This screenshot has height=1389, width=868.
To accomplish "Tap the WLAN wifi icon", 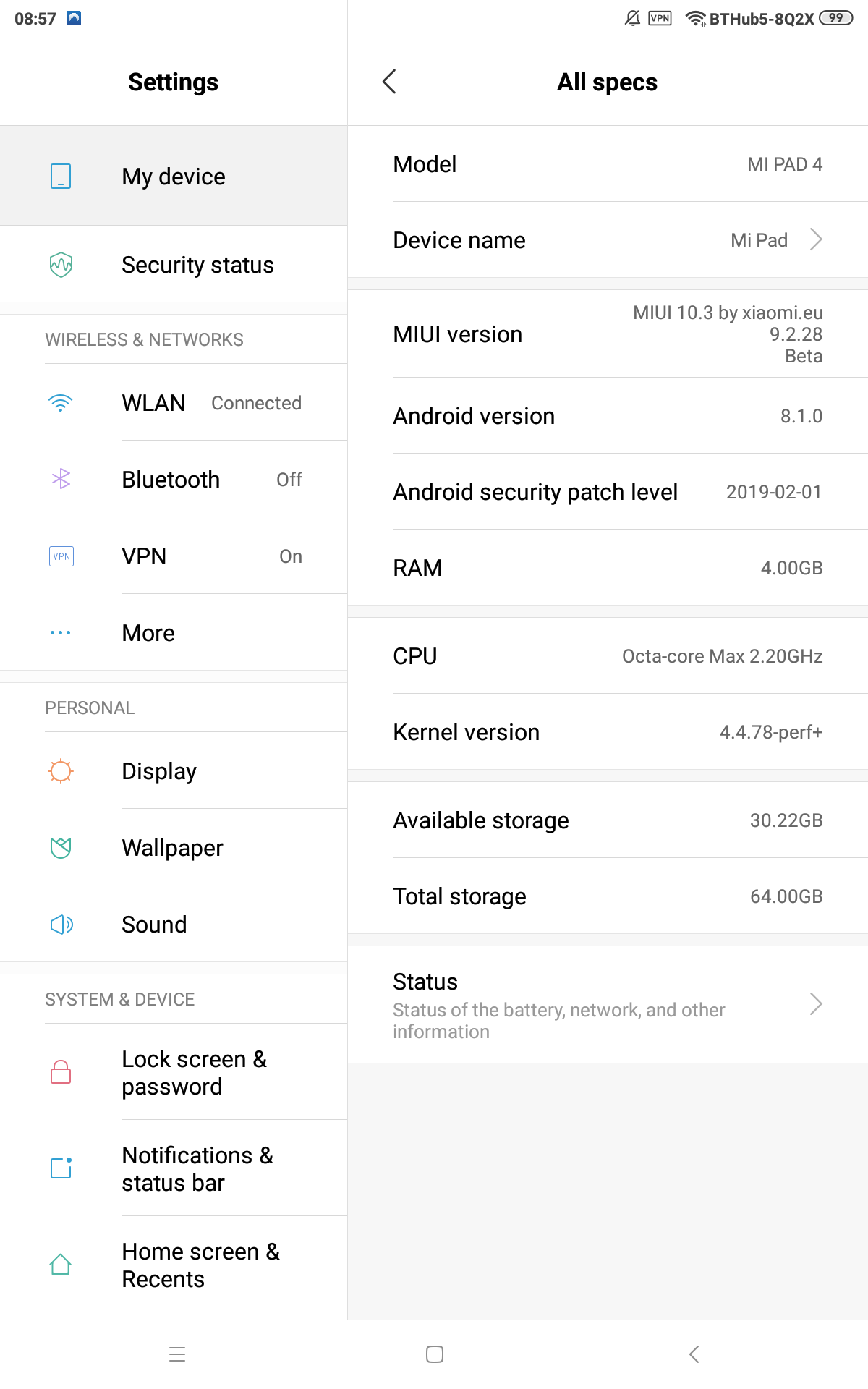I will [61, 403].
